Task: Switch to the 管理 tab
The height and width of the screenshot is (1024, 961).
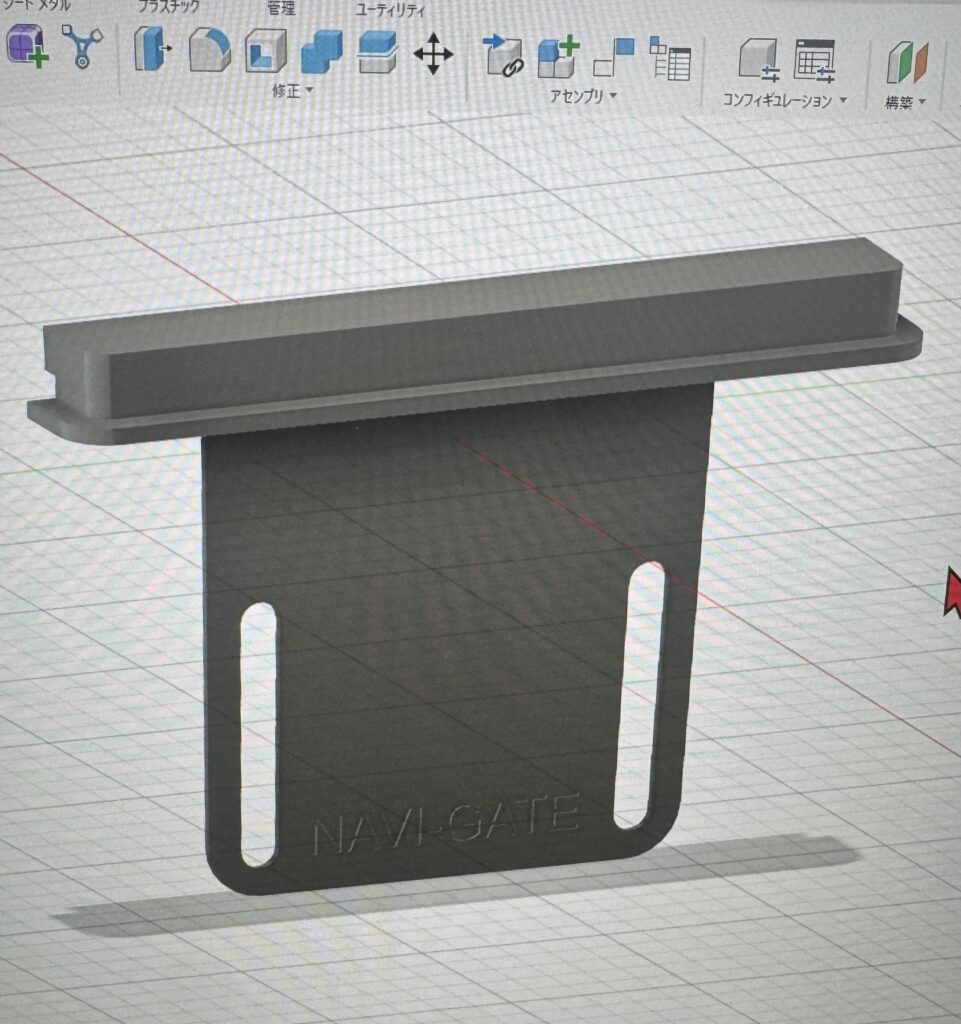Action: (x=281, y=9)
